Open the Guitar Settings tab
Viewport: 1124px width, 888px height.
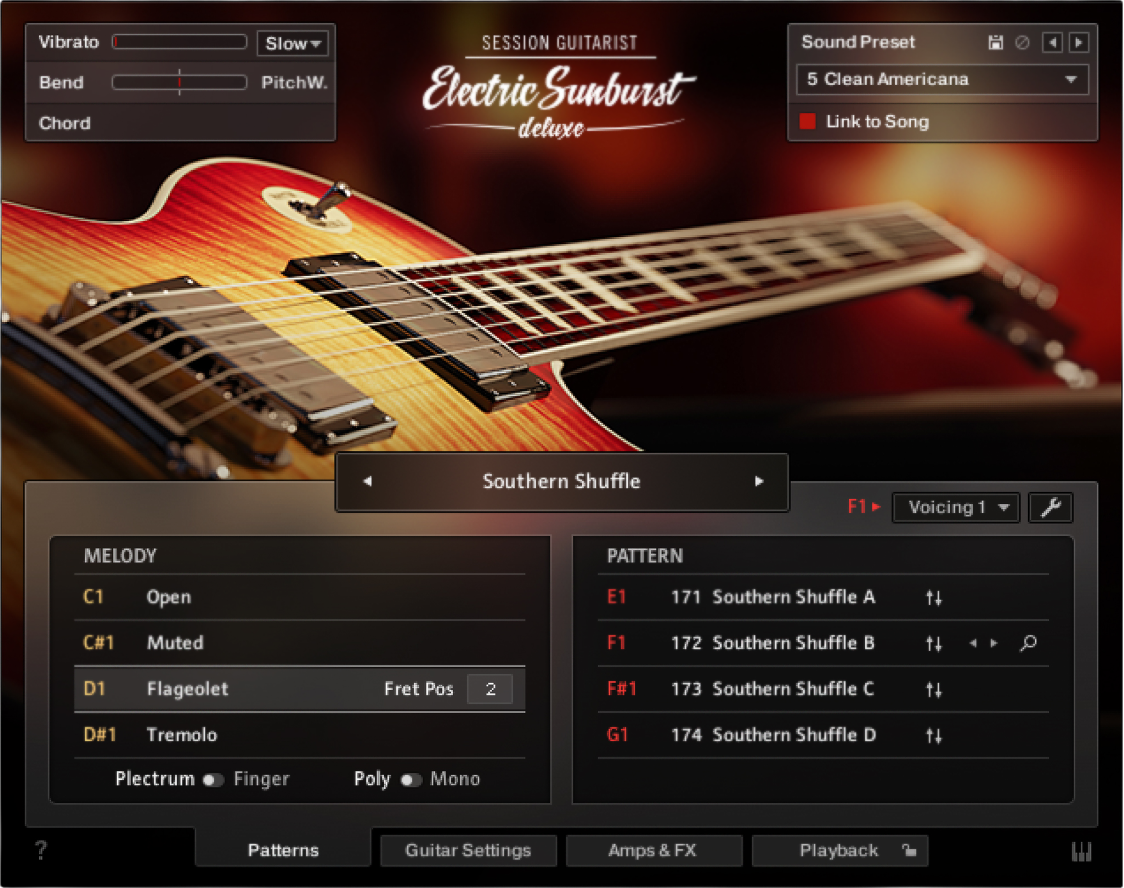[468, 850]
